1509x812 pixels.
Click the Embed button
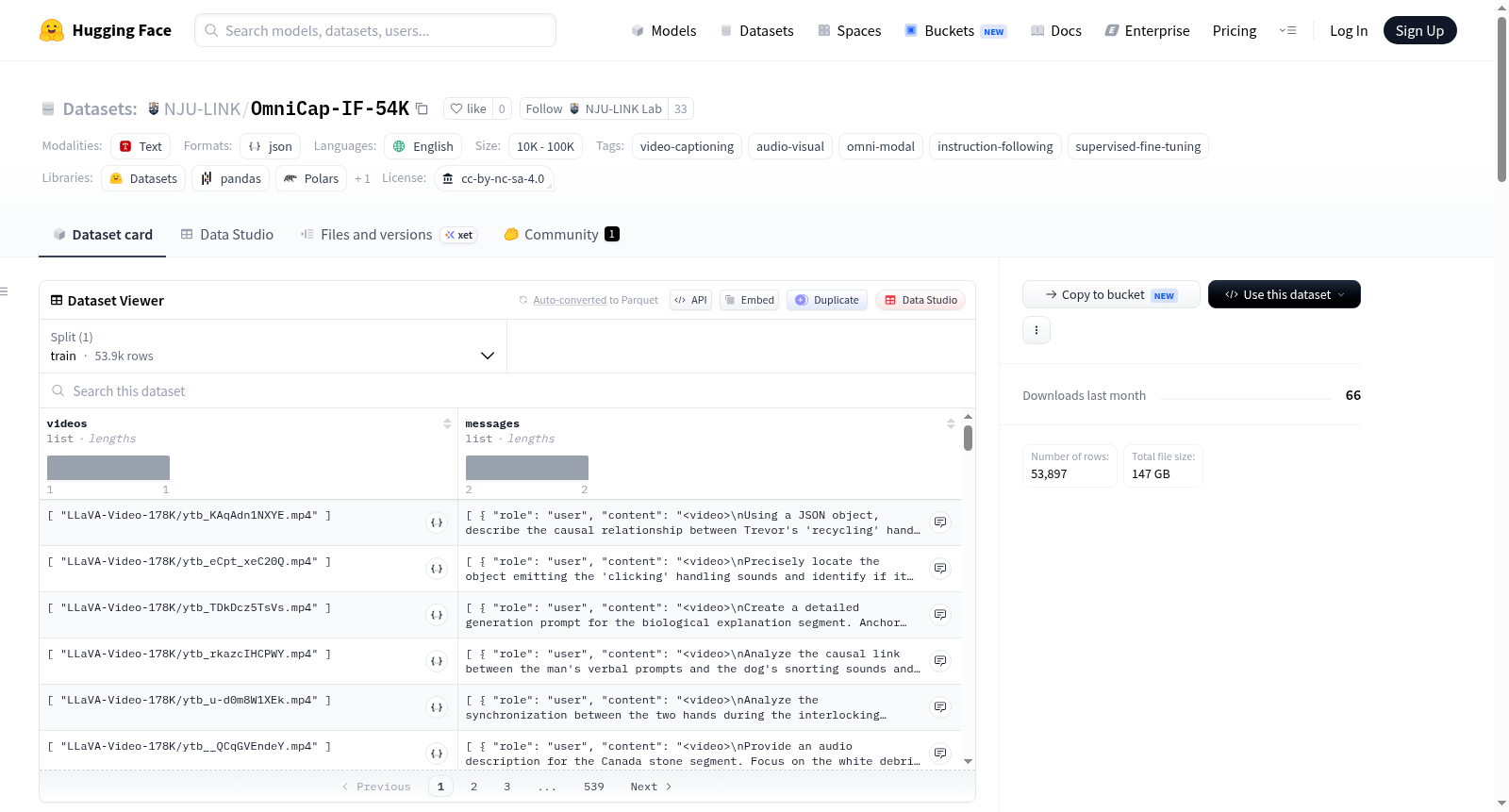pos(749,300)
